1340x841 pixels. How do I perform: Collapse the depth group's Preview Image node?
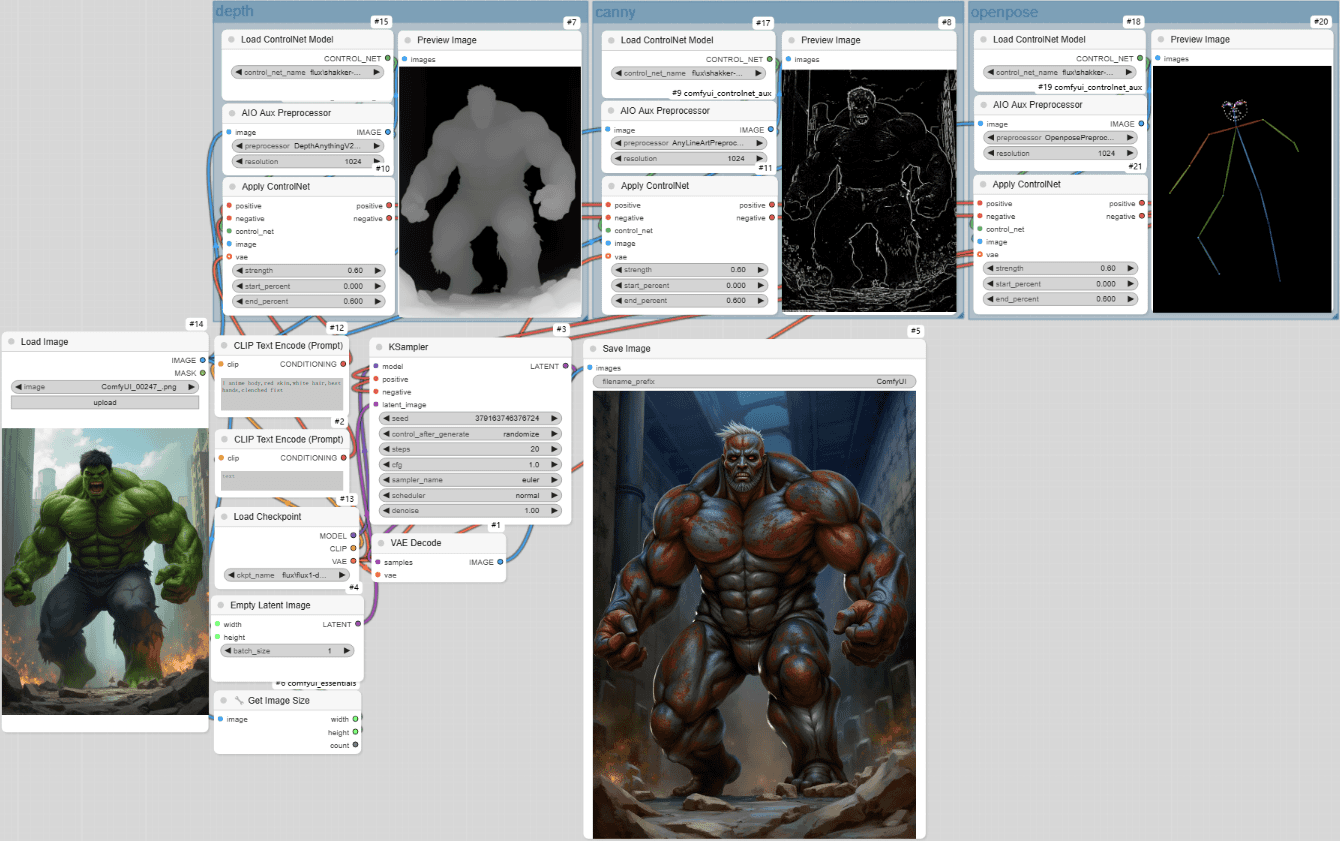[x=407, y=41]
